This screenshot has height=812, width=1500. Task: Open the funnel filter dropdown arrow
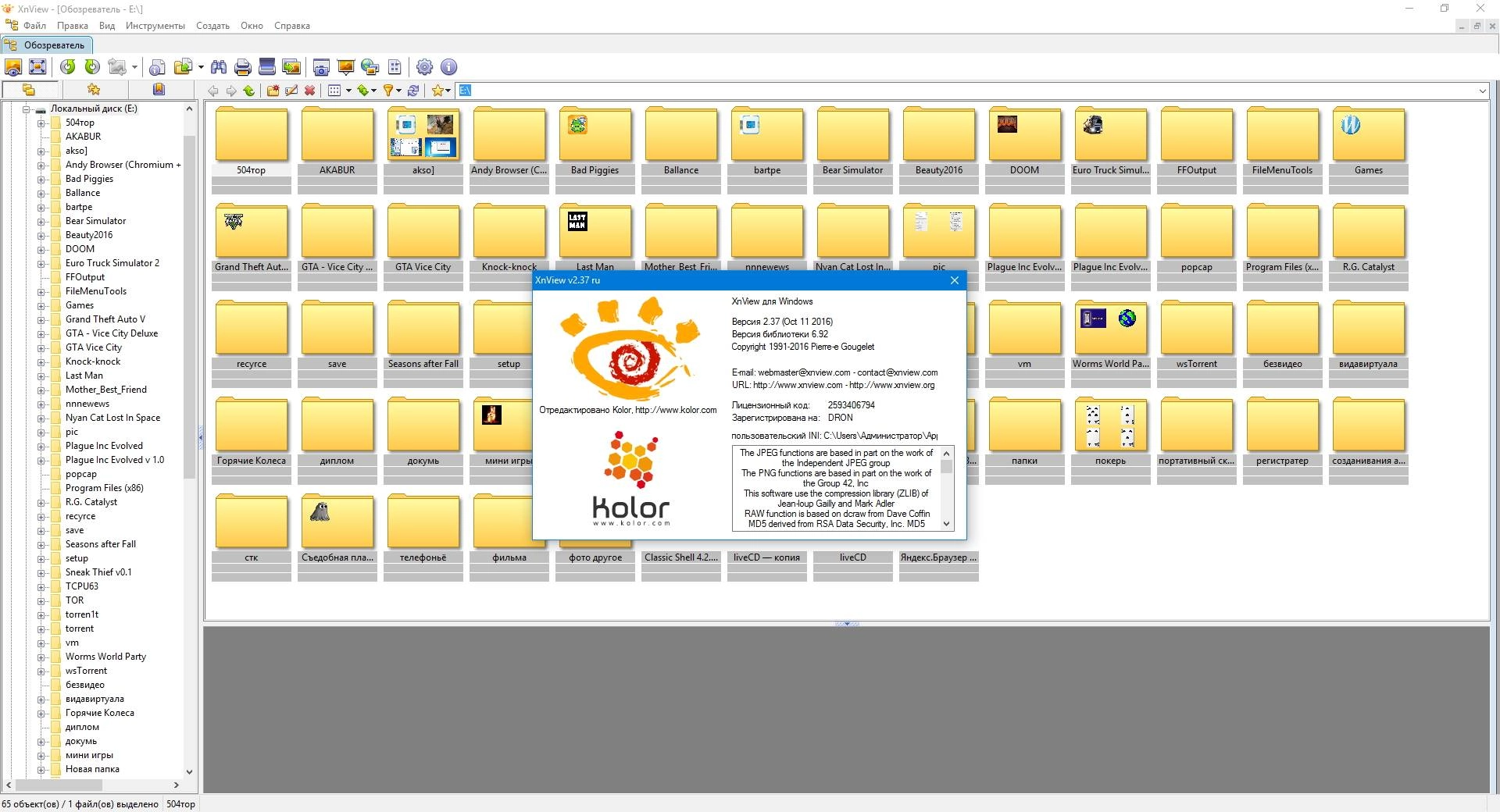399,91
